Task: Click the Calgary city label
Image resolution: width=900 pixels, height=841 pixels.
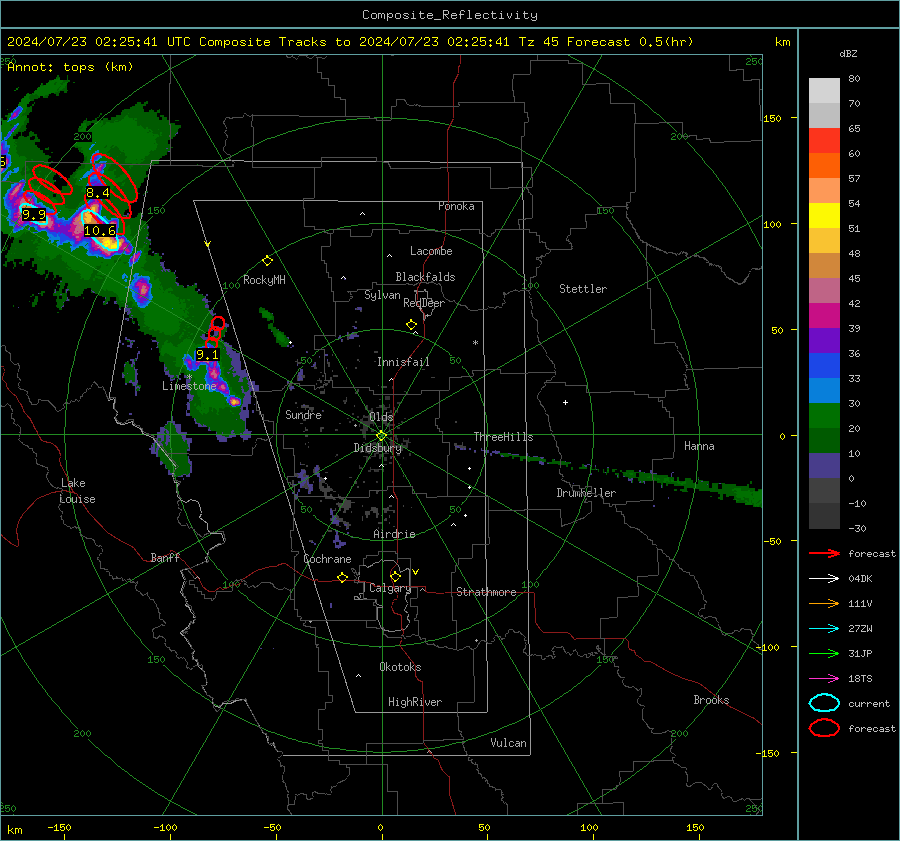Action: tap(390, 588)
